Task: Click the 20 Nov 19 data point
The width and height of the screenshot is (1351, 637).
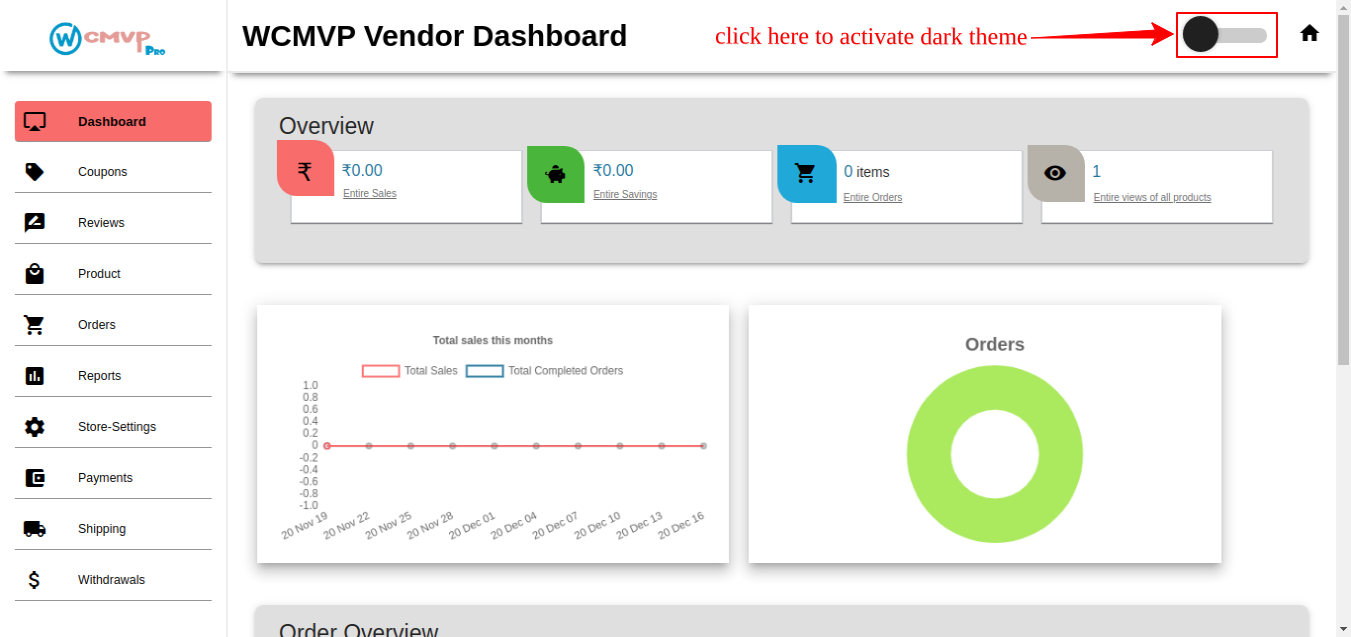Action: 327,446
